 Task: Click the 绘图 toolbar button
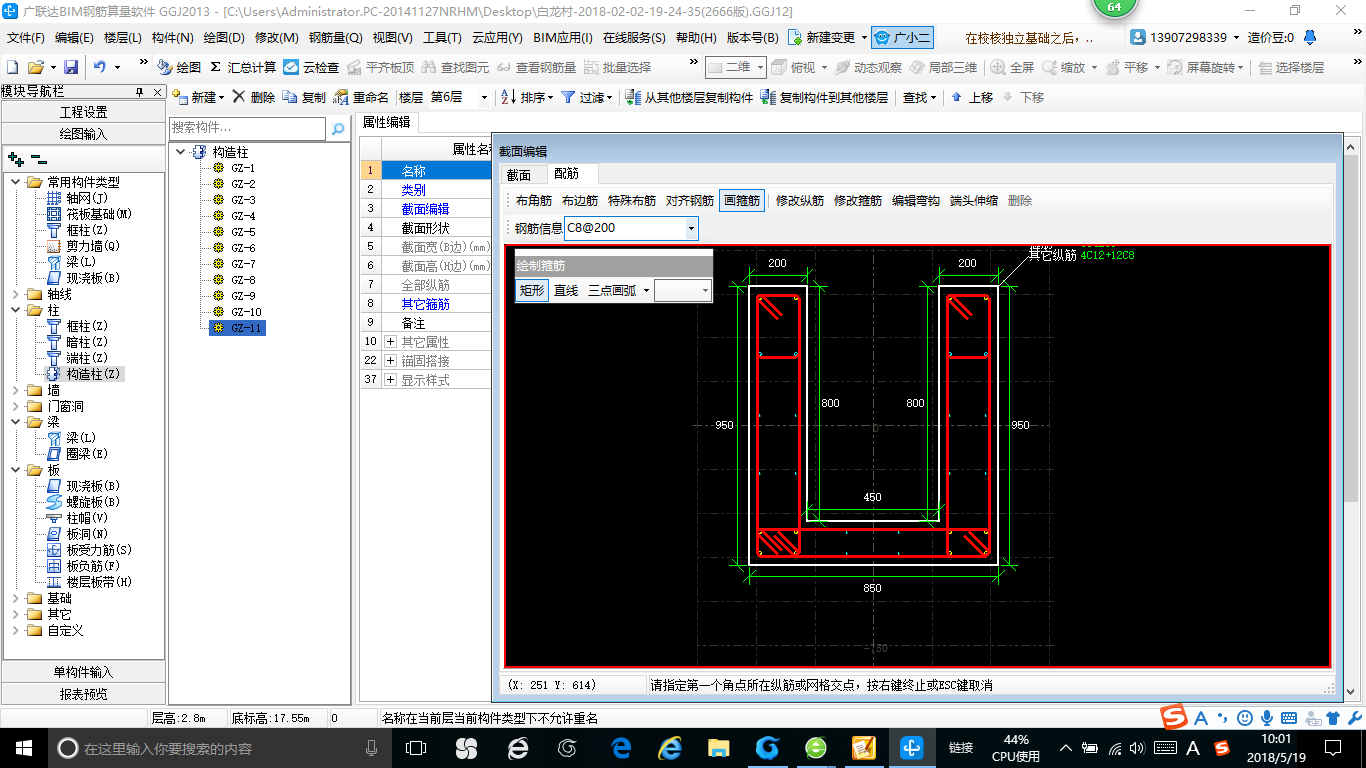pos(179,67)
